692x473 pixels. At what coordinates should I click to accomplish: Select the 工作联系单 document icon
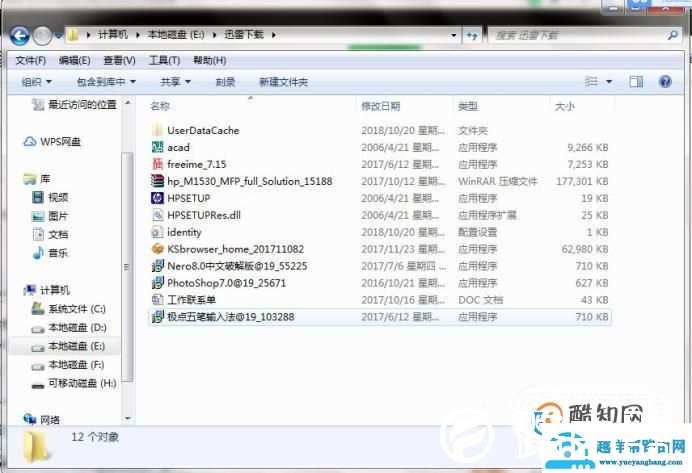pyautogui.click(x=157, y=300)
